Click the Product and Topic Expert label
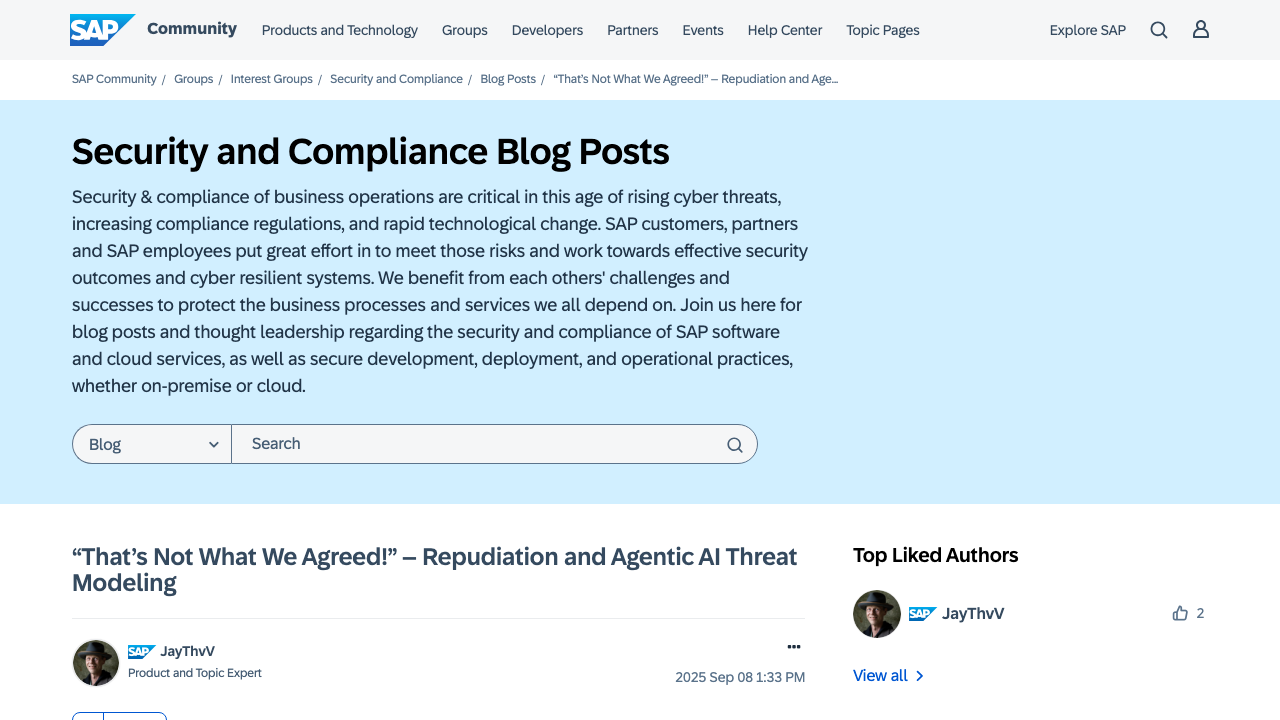The image size is (1280, 720). pyautogui.click(x=195, y=673)
